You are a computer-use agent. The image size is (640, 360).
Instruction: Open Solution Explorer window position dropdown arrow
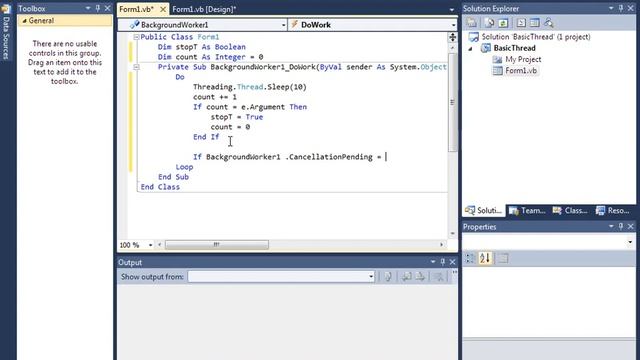[611, 8]
